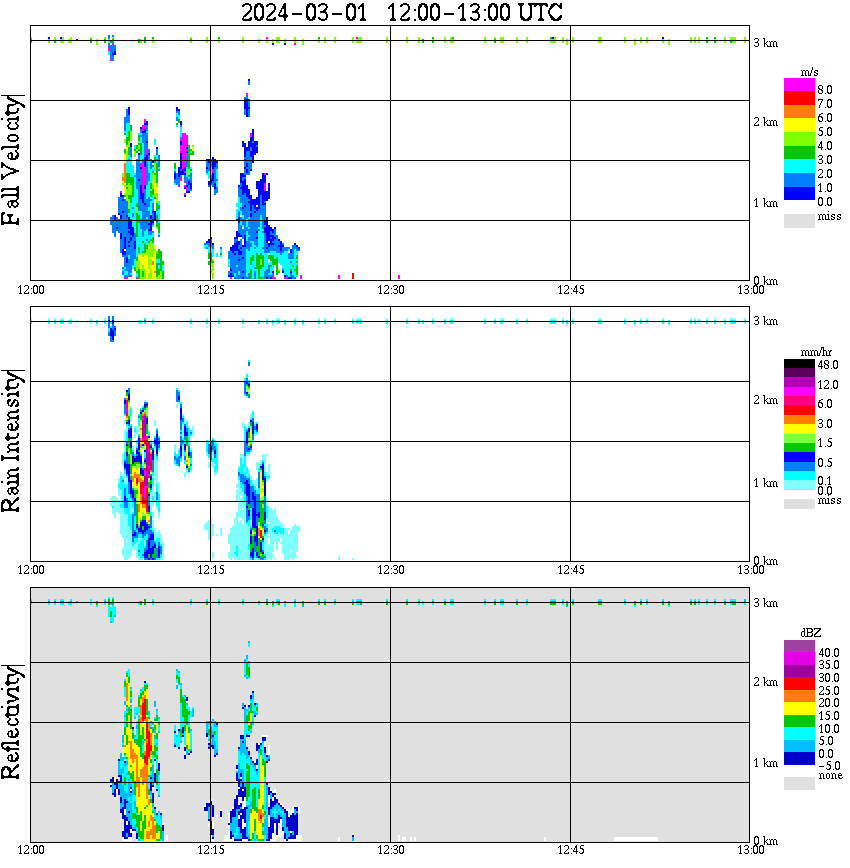Click the magenta 8.0 m/s legend swatch
The width and height of the screenshot is (850, 868).
[x=799, y=84]
